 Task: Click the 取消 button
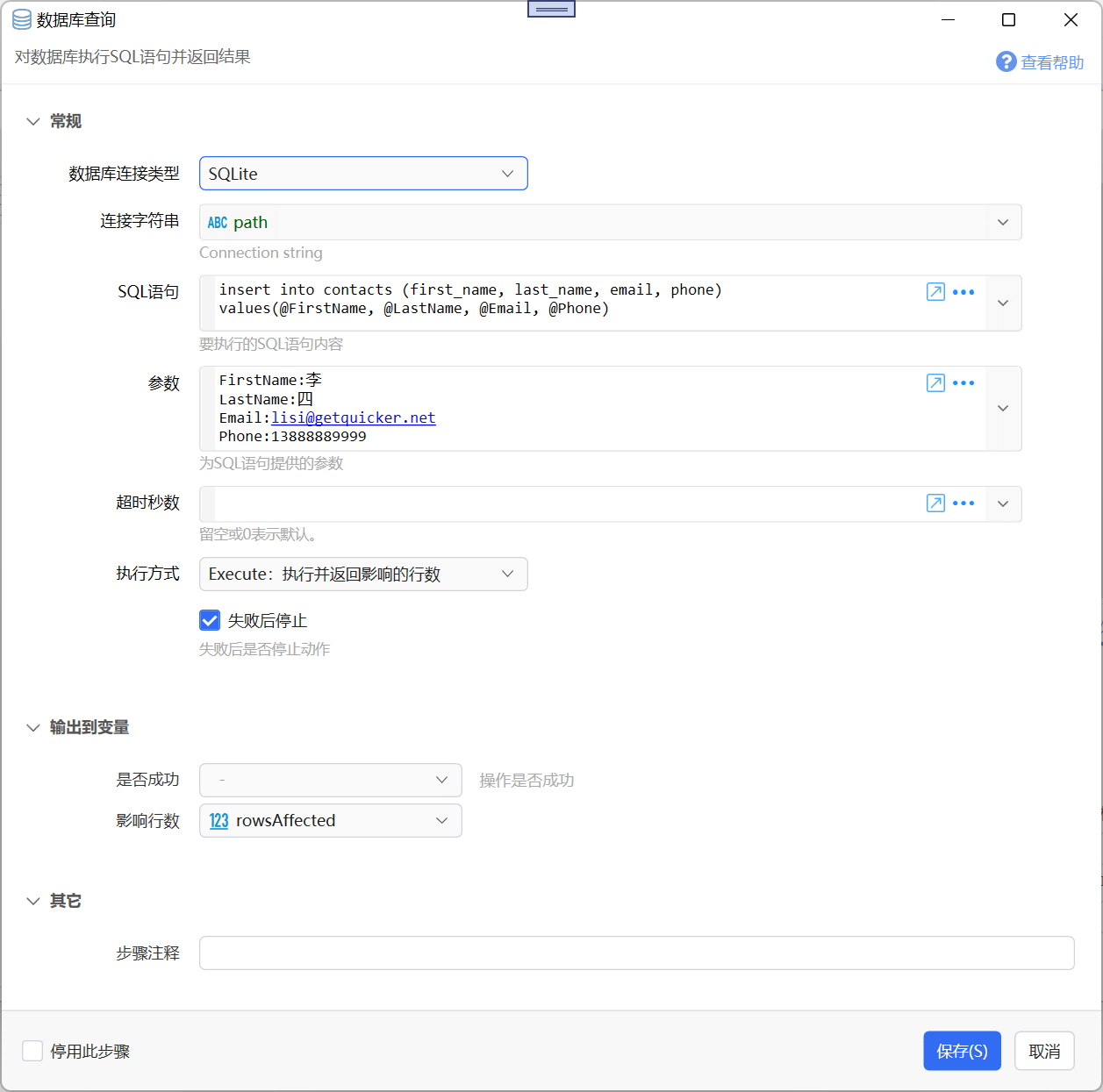1044,1051
